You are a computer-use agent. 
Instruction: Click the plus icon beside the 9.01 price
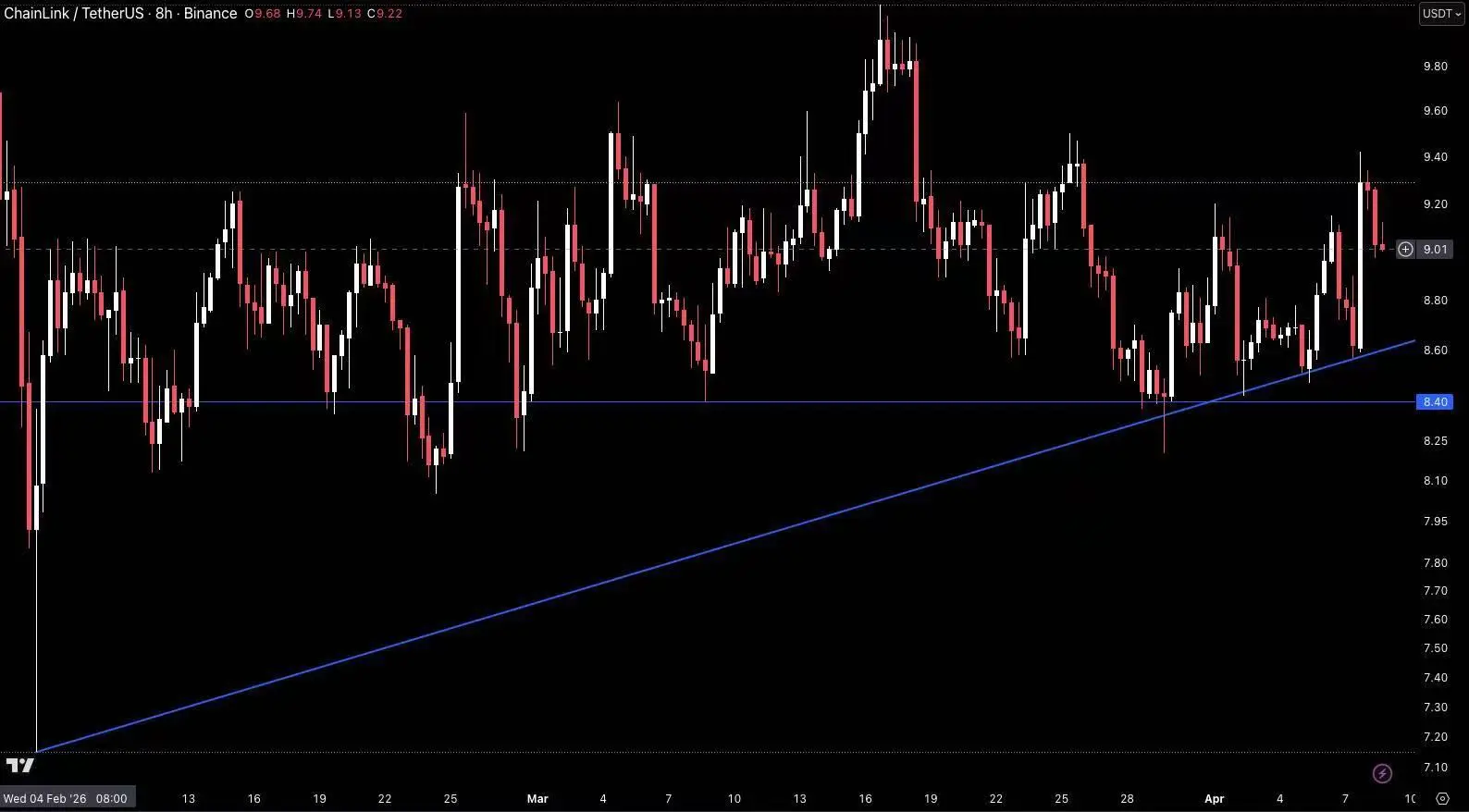click(1405, 249)
